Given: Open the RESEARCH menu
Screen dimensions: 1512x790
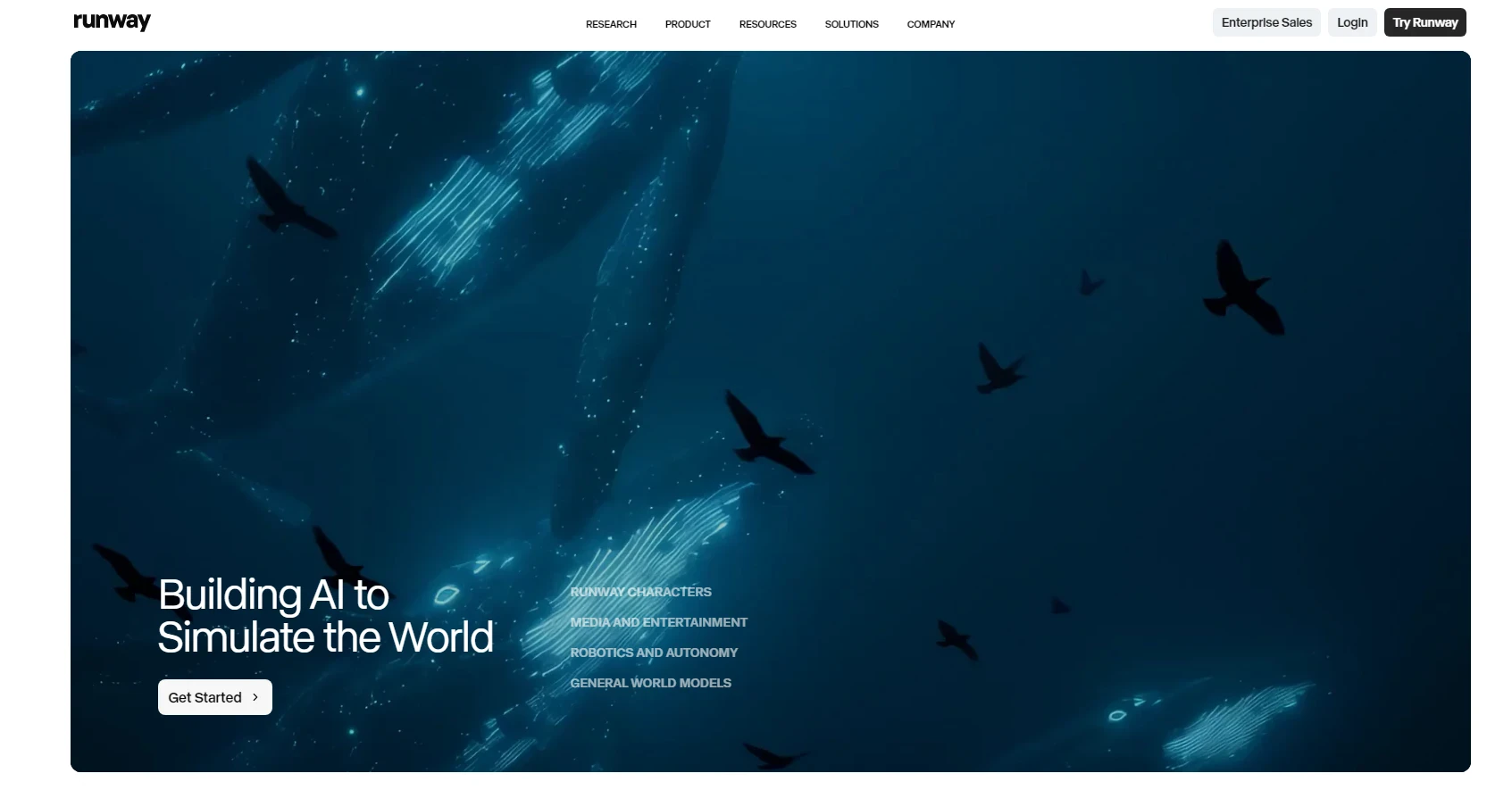Looking at the screenshot, I should pyautogui.click(x=611, y=24).
